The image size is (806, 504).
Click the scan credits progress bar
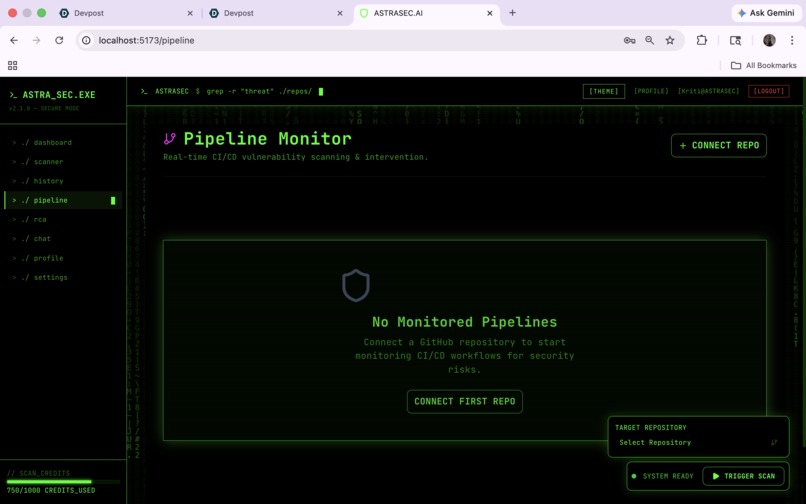point(63,482)
